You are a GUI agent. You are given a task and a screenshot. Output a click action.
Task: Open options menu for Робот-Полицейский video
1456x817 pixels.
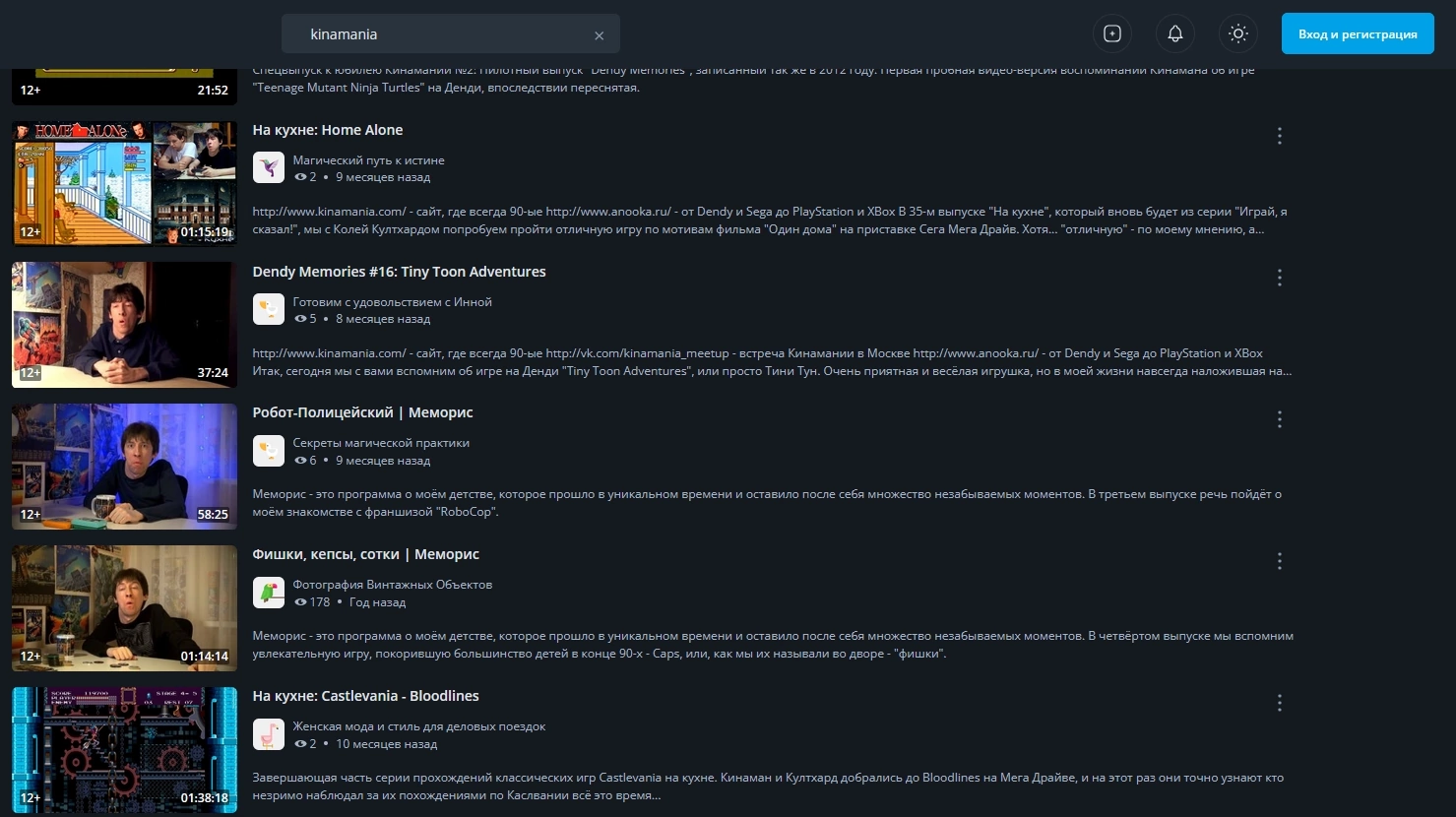pos(1280,419)
